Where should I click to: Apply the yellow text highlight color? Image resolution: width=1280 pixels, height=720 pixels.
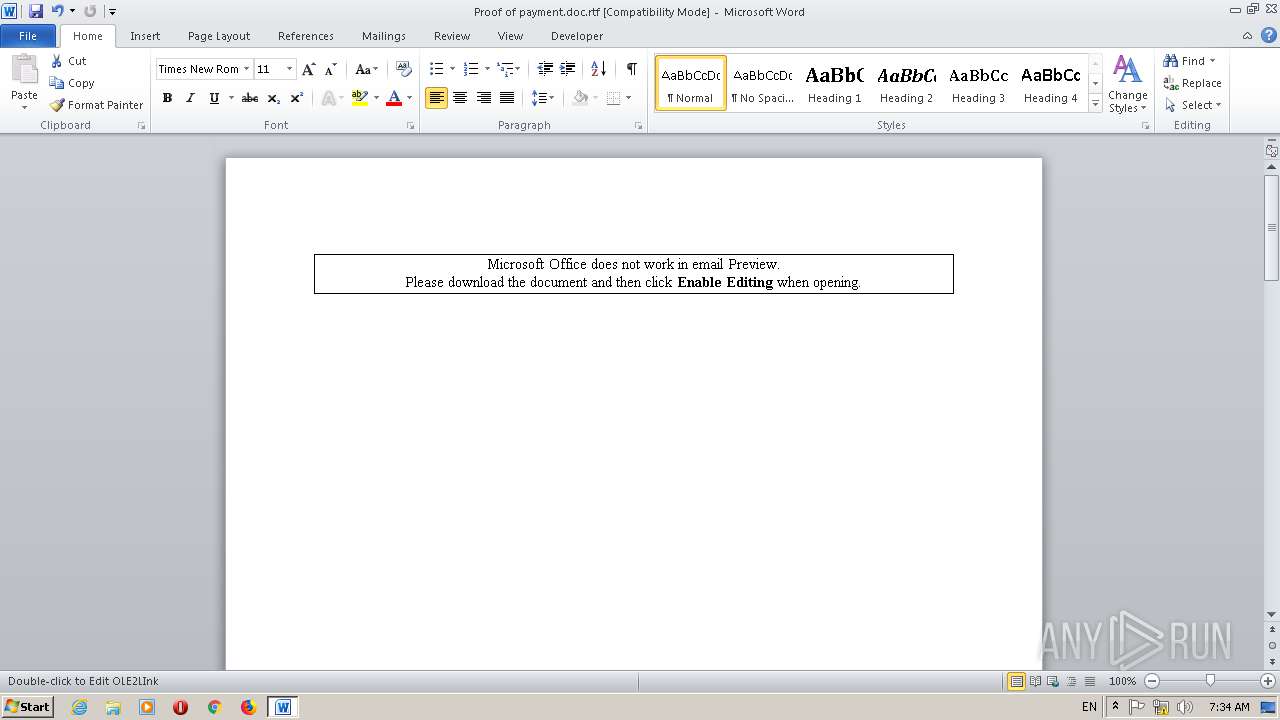tap(360, 98)
